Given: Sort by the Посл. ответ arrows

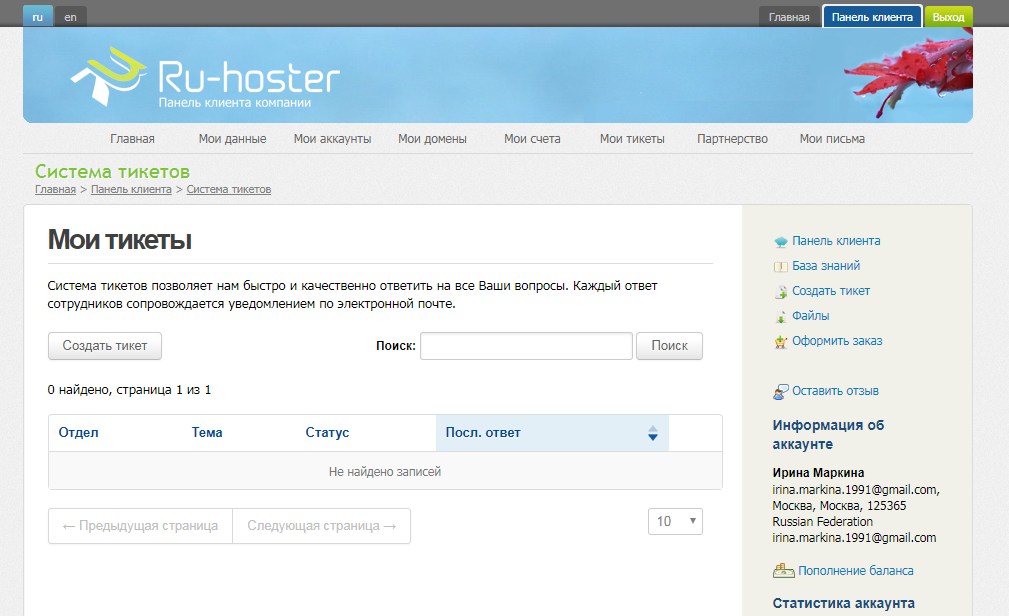Looking at the screenshot, I should point(653,433).
